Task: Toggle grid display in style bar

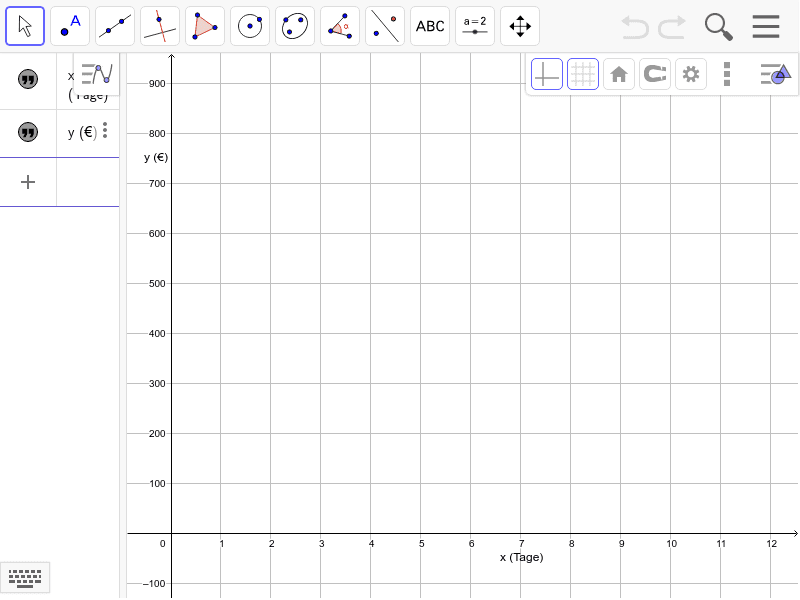Action: pyautogui.click(x=583, y=74)
